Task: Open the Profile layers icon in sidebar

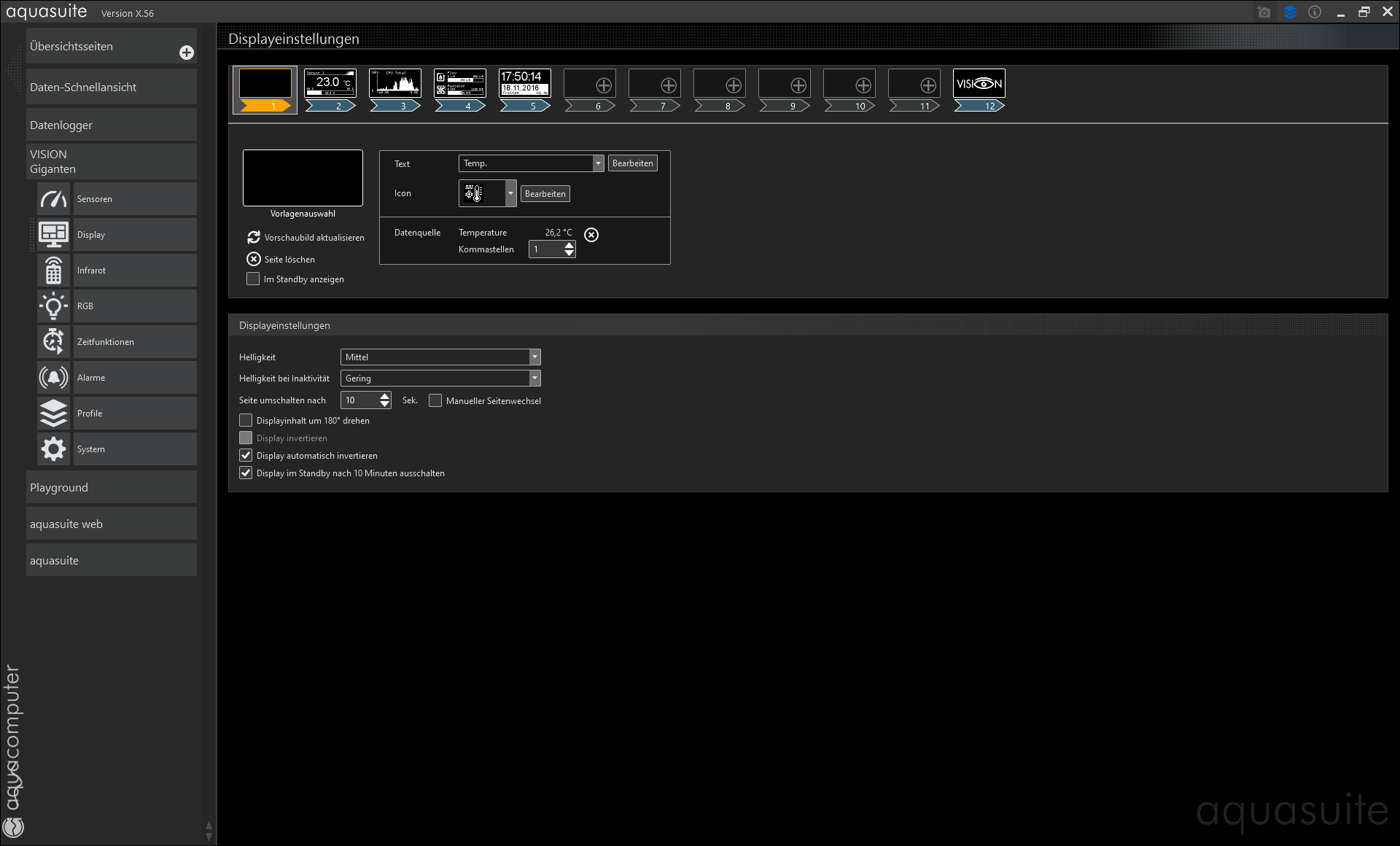Action: [53, 414]
